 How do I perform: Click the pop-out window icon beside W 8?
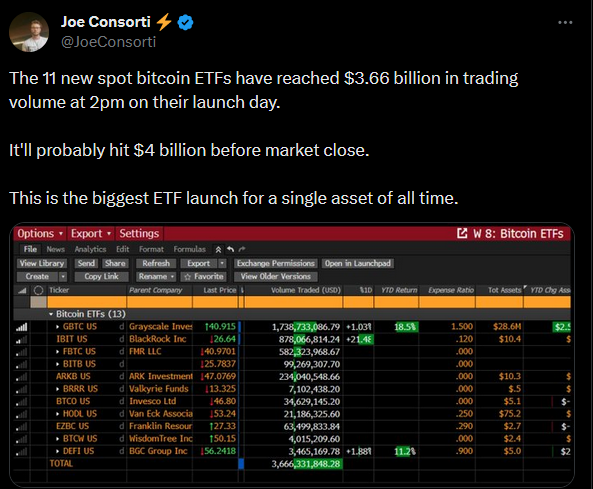pyautogui.click(x=462, y=233)
